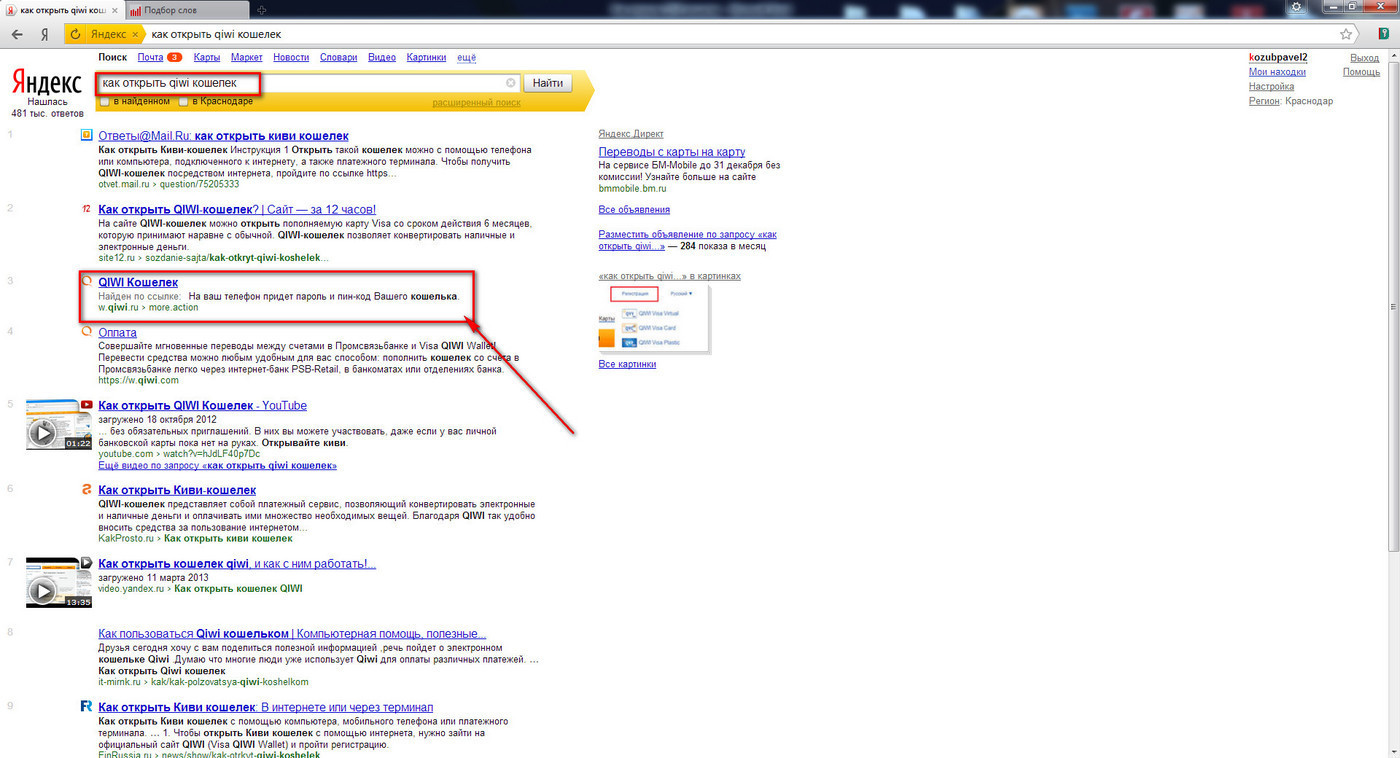
Task: Select the 'как открыть qiwi кош…' browser tab
Action: [x=62, y=10]
